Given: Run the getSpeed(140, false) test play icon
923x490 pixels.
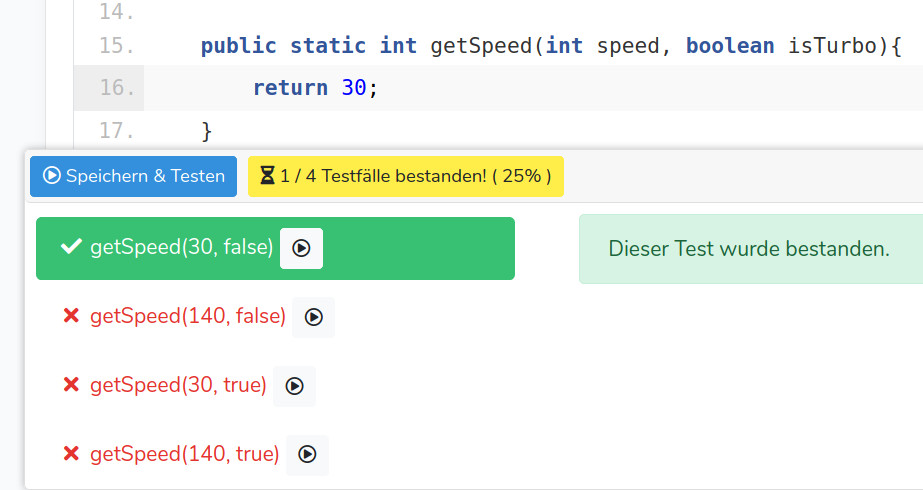Looking at the screenshot, I should pyautogui.click(x=313, y=317).
